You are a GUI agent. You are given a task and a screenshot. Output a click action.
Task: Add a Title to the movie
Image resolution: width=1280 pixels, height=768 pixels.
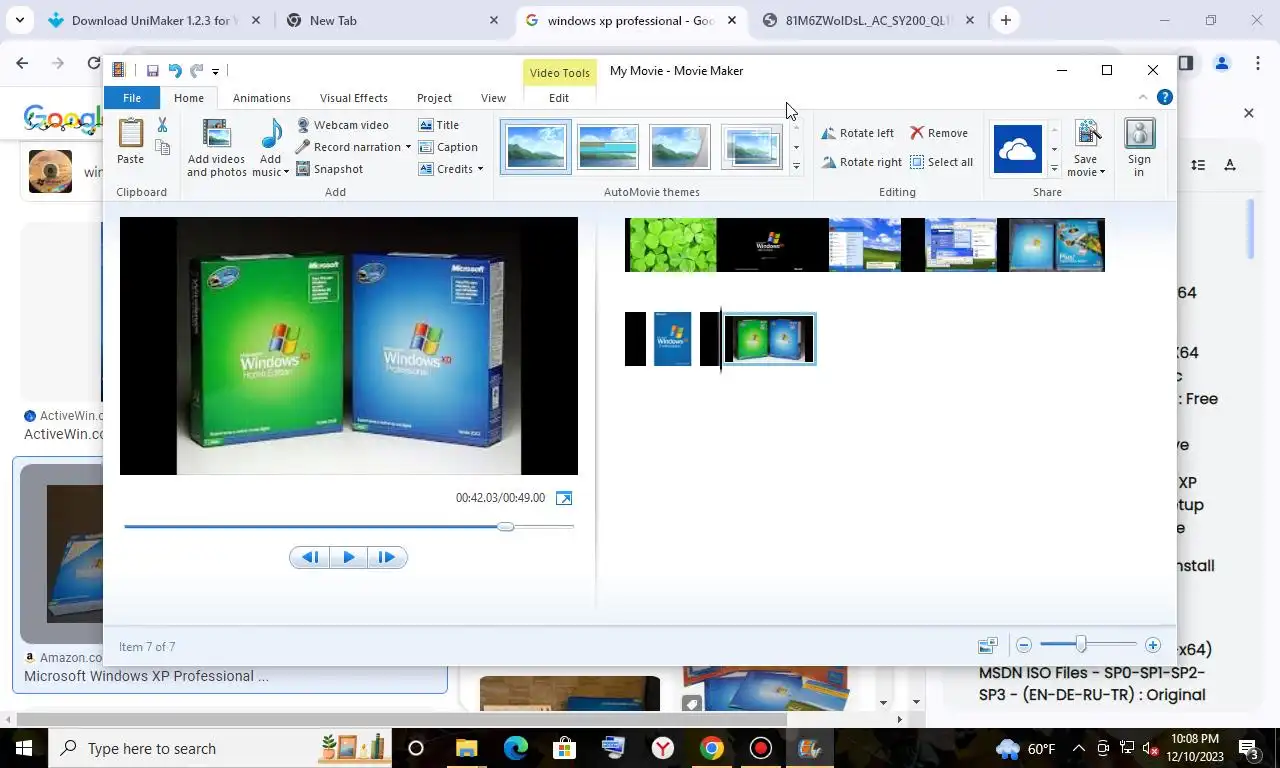pos(439,125)
